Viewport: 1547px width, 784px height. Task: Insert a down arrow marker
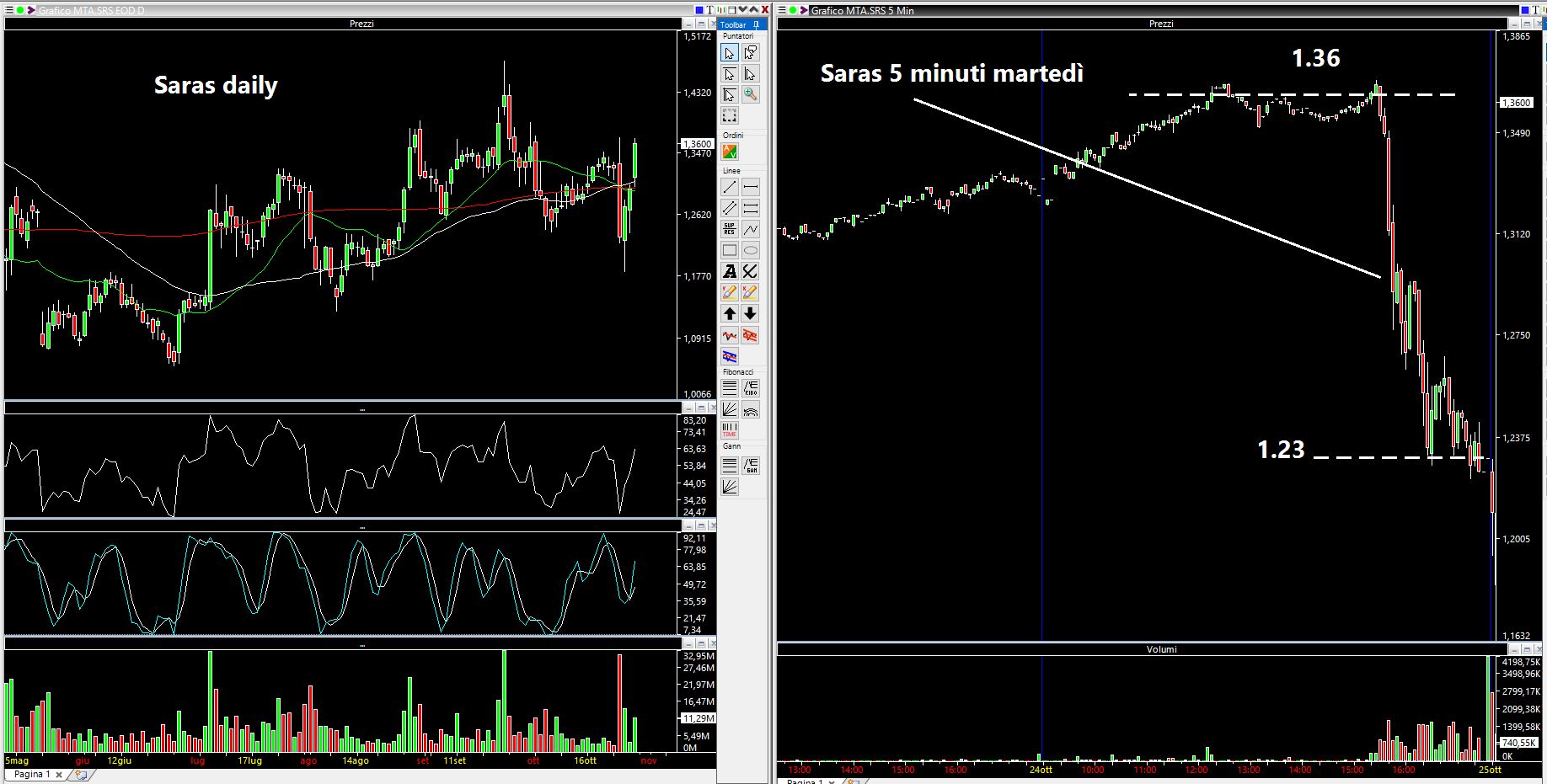[750, 313]
